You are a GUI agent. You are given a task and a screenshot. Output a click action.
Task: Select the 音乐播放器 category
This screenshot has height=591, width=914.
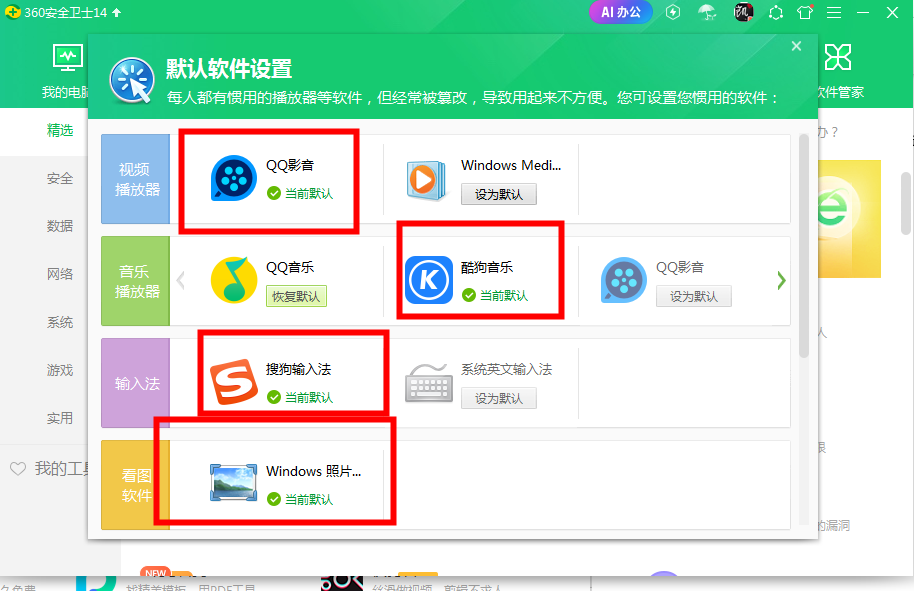point(135,281)
